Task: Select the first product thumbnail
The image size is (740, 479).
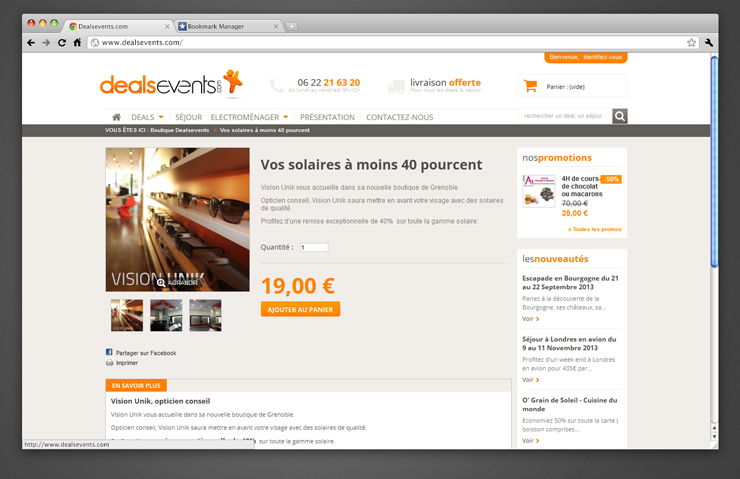Action: click(x=127, y=315)
